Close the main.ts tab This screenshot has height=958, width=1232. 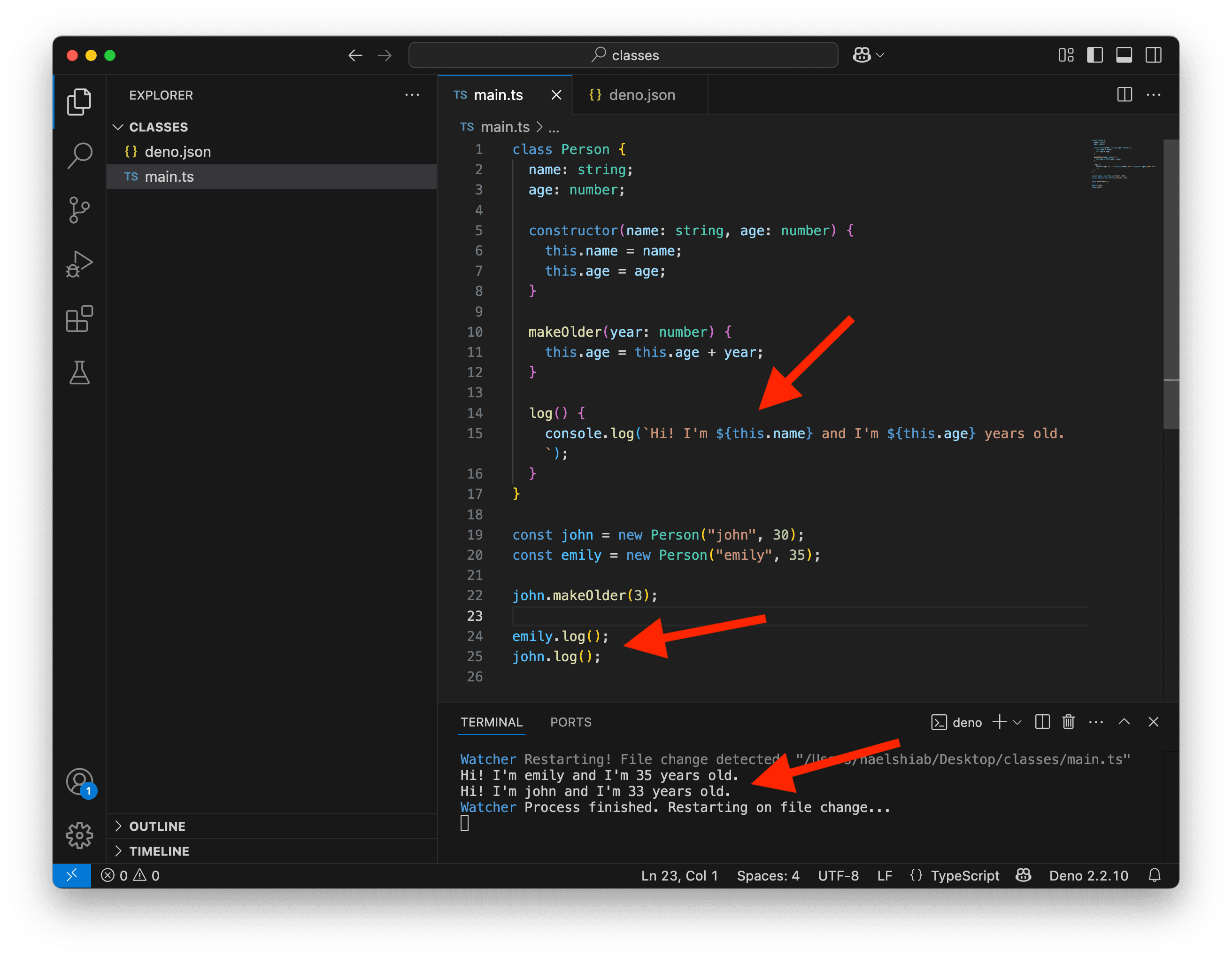[x=556, y=95]
